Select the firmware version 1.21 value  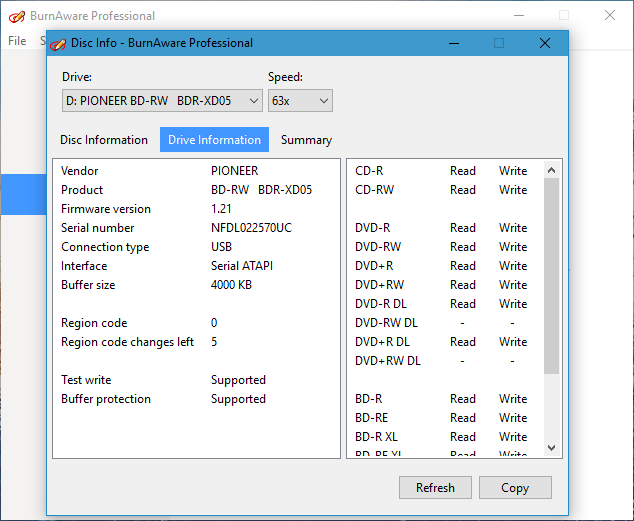[x=221, y=209]
